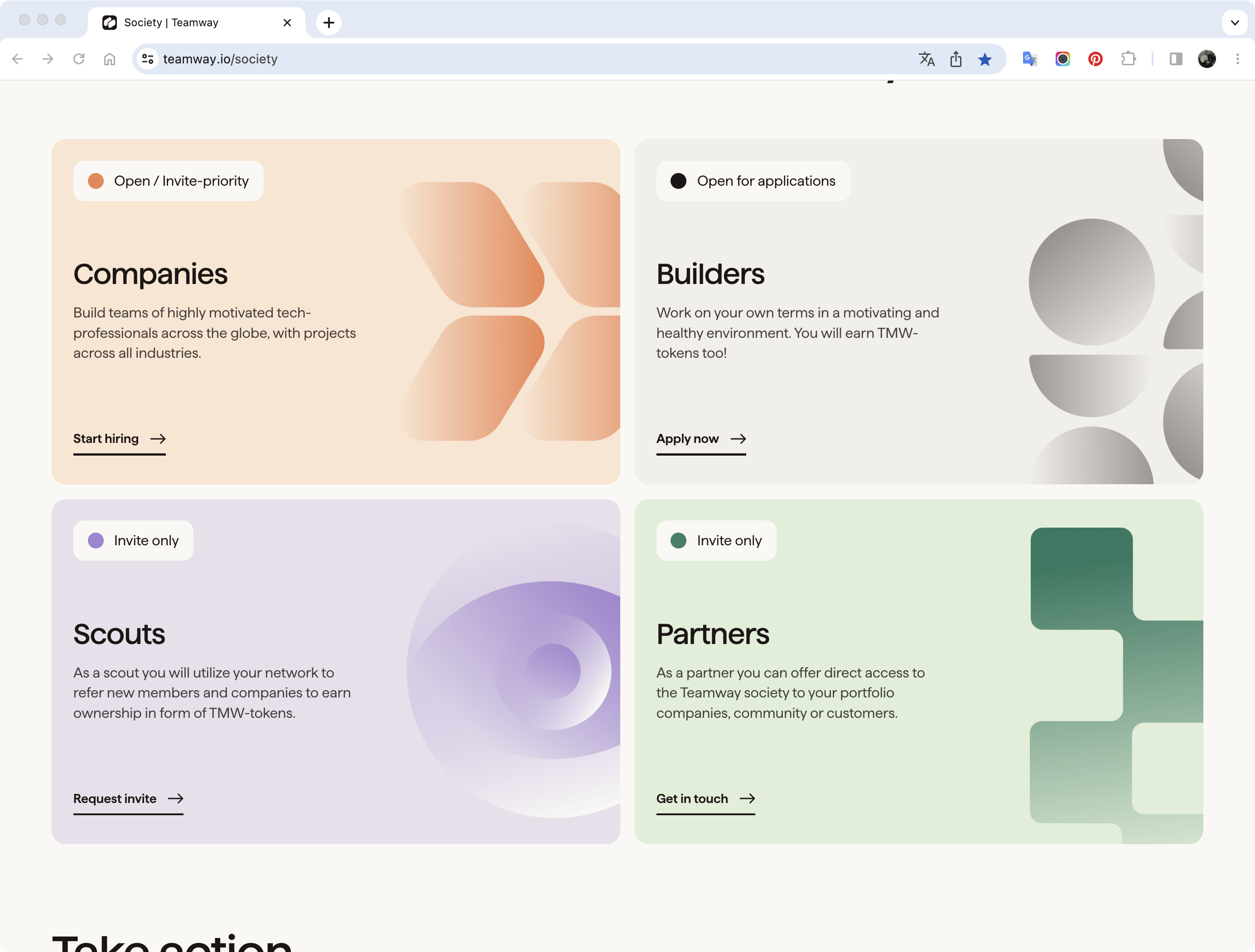This screenshot has height=952, width=1255.
Task: Reload the current page
Action: pyautogui.click(x=79, y=59)
